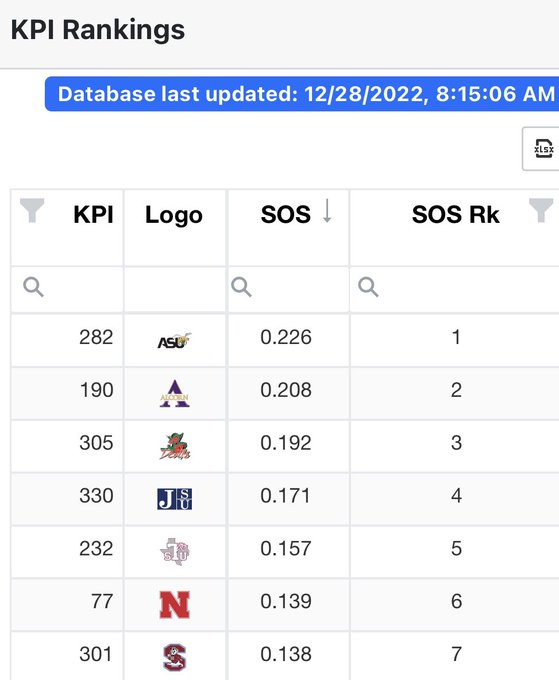The height and width of the screenshot is (680, 559).
Task: Click the Alabama State ASU logo
Action: tap(174, 341)
